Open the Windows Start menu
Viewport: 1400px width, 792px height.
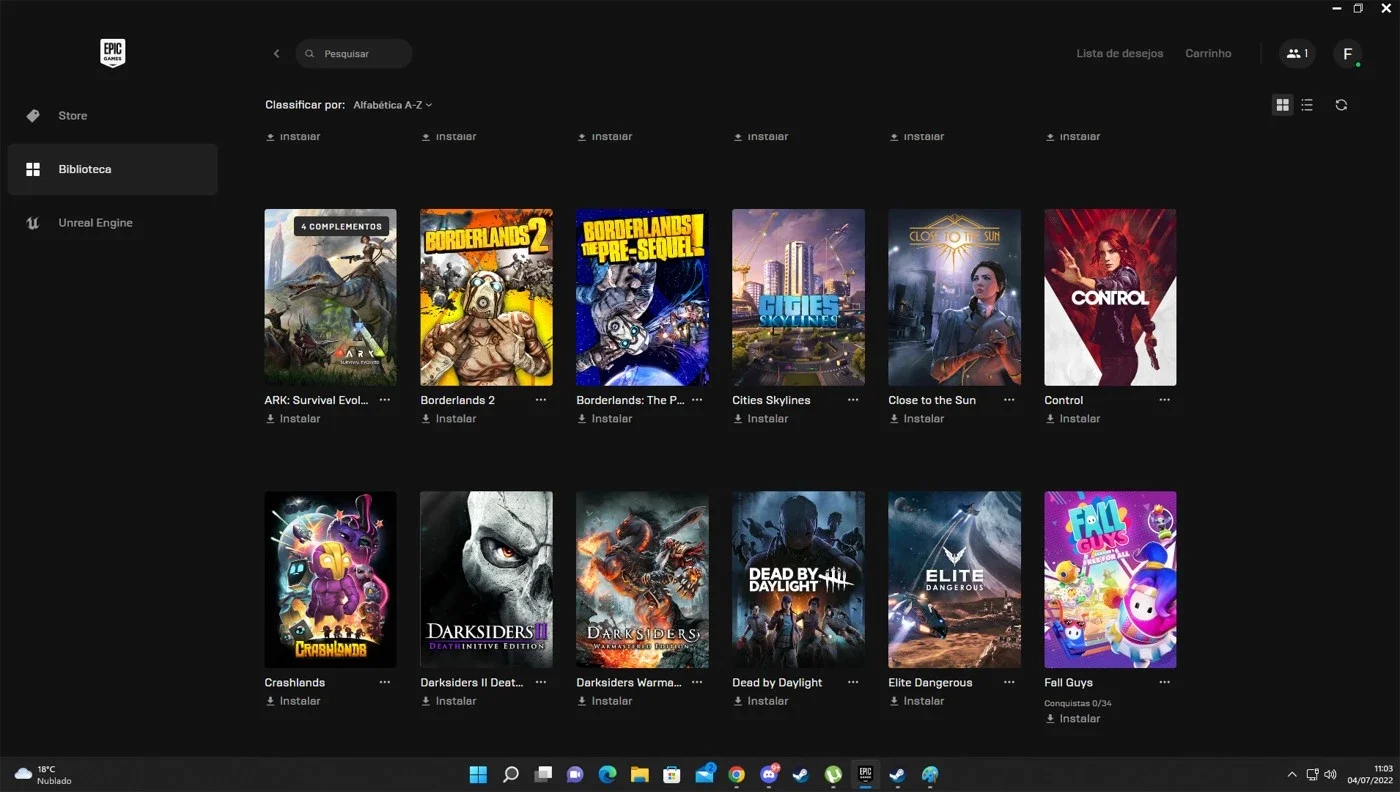[x=478, y=775]
